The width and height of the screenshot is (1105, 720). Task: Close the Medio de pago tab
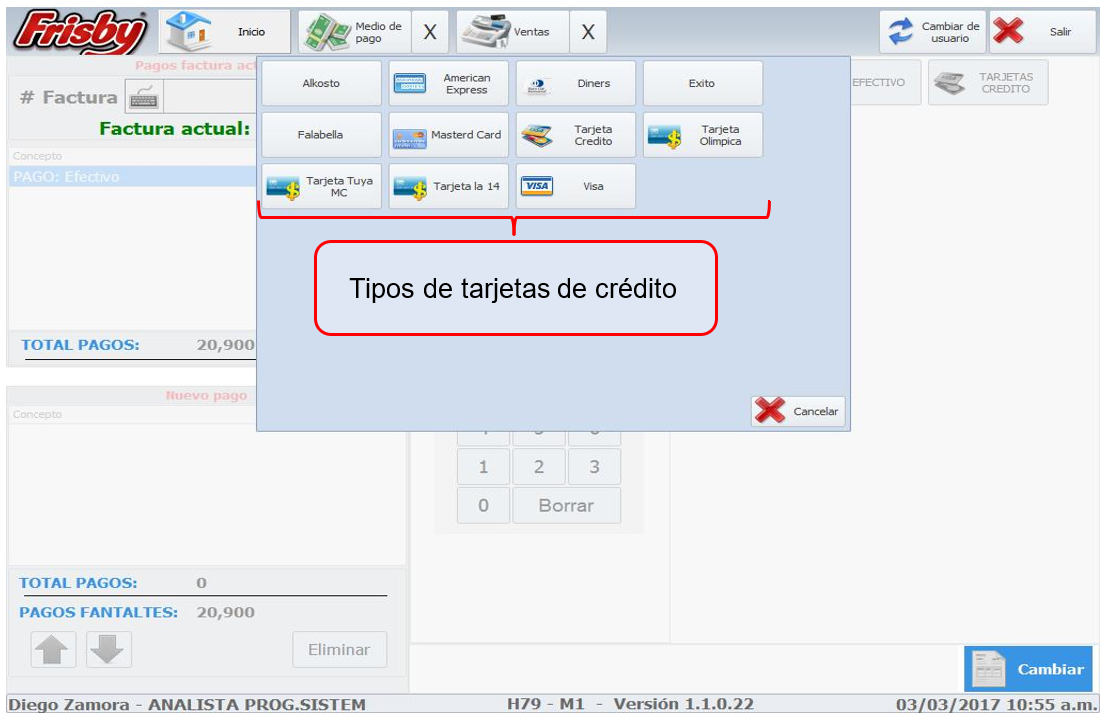click(x=430, y=32)
